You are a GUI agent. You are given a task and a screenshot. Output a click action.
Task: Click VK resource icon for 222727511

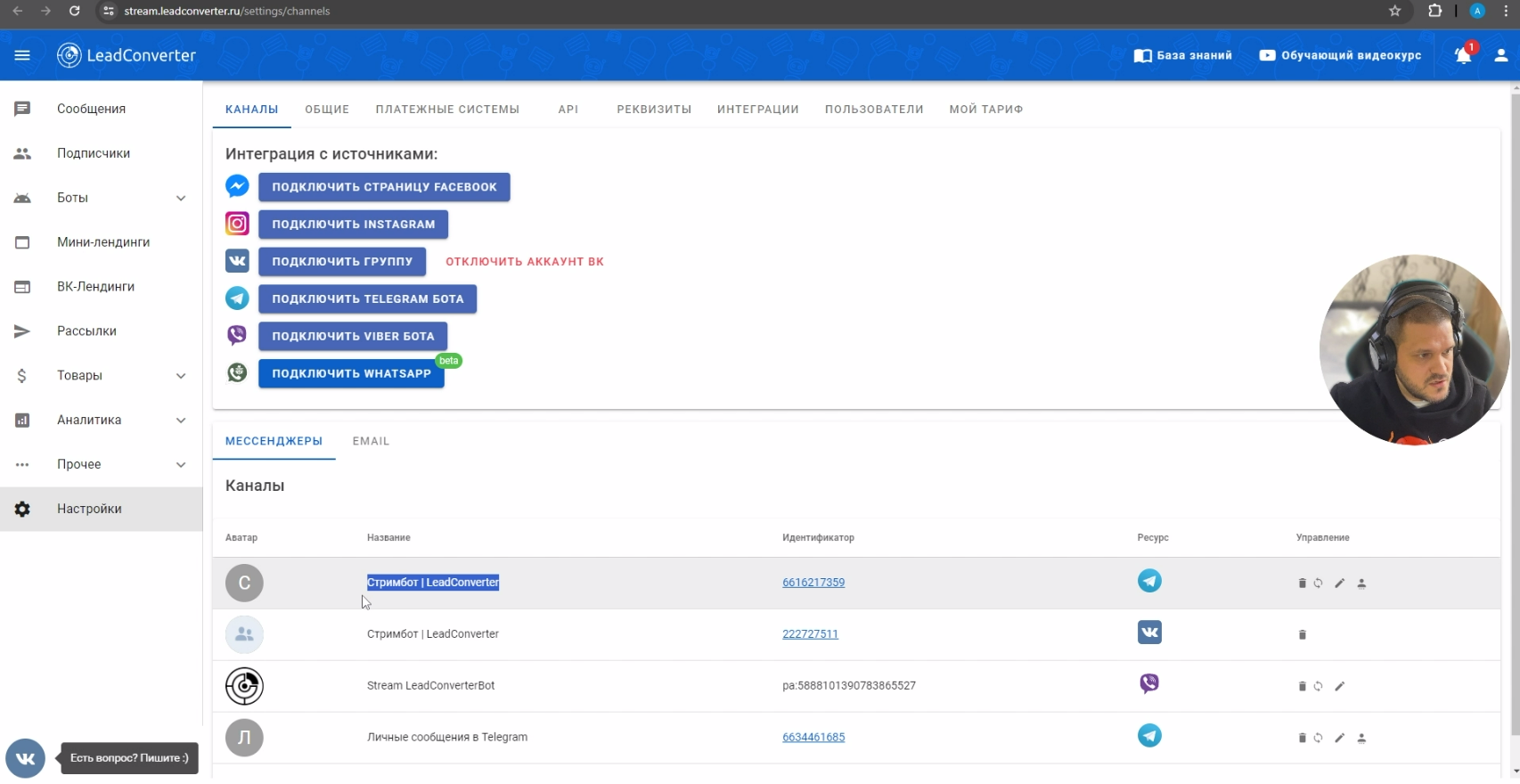(1149, 633)
